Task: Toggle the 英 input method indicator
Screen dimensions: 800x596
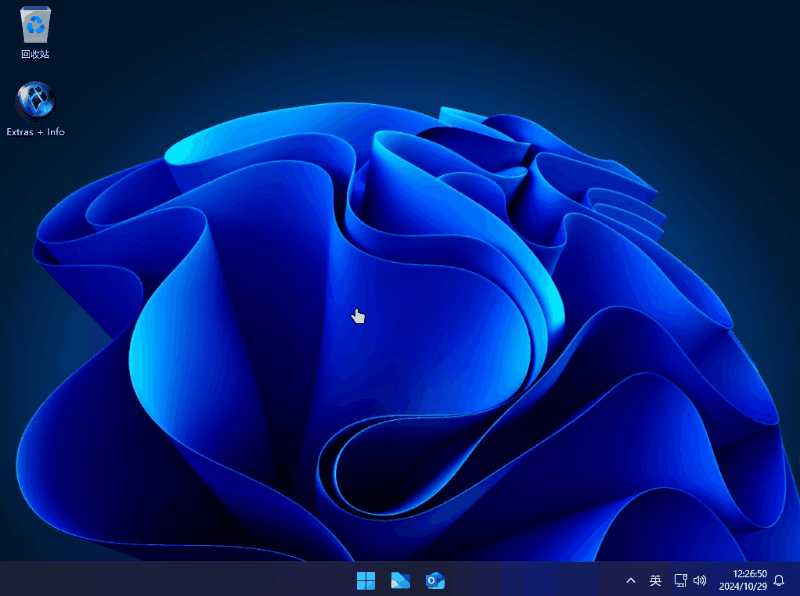Action: pos(656,580)
